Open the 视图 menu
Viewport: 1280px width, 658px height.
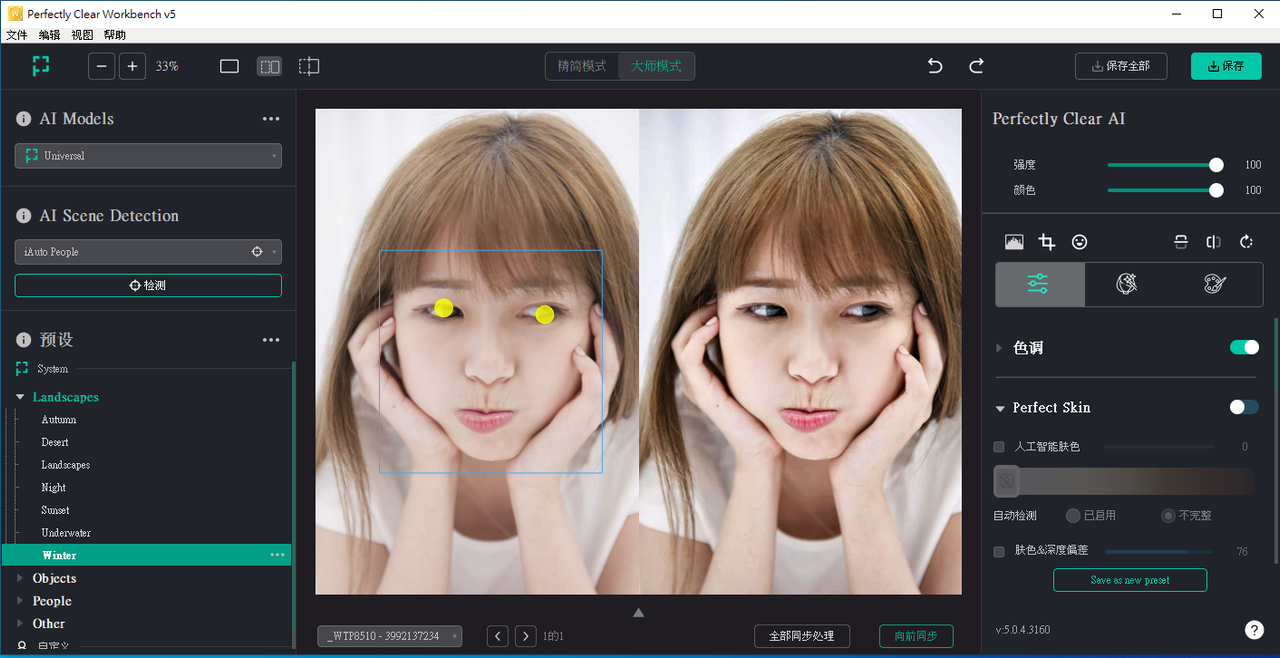(x=82, y=35)
